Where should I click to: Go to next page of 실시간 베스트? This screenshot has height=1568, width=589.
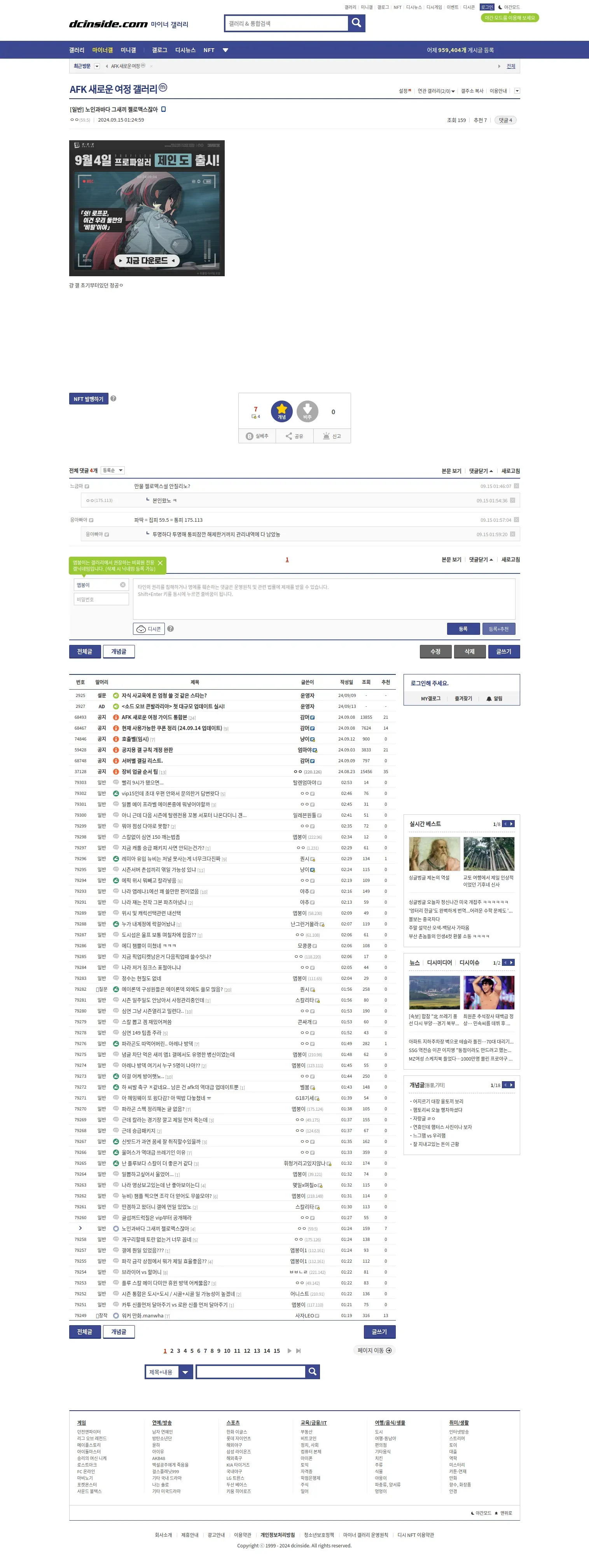512,824
